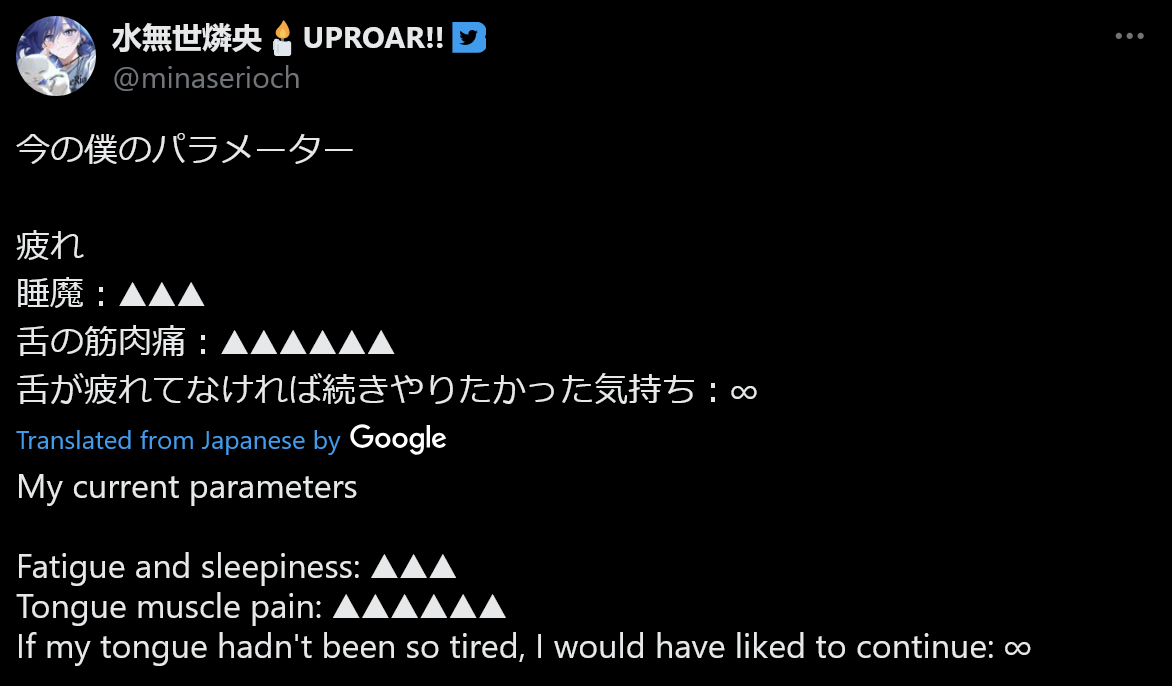
Task: Open the three-dot more options menu
Action: pos(1129,36)
